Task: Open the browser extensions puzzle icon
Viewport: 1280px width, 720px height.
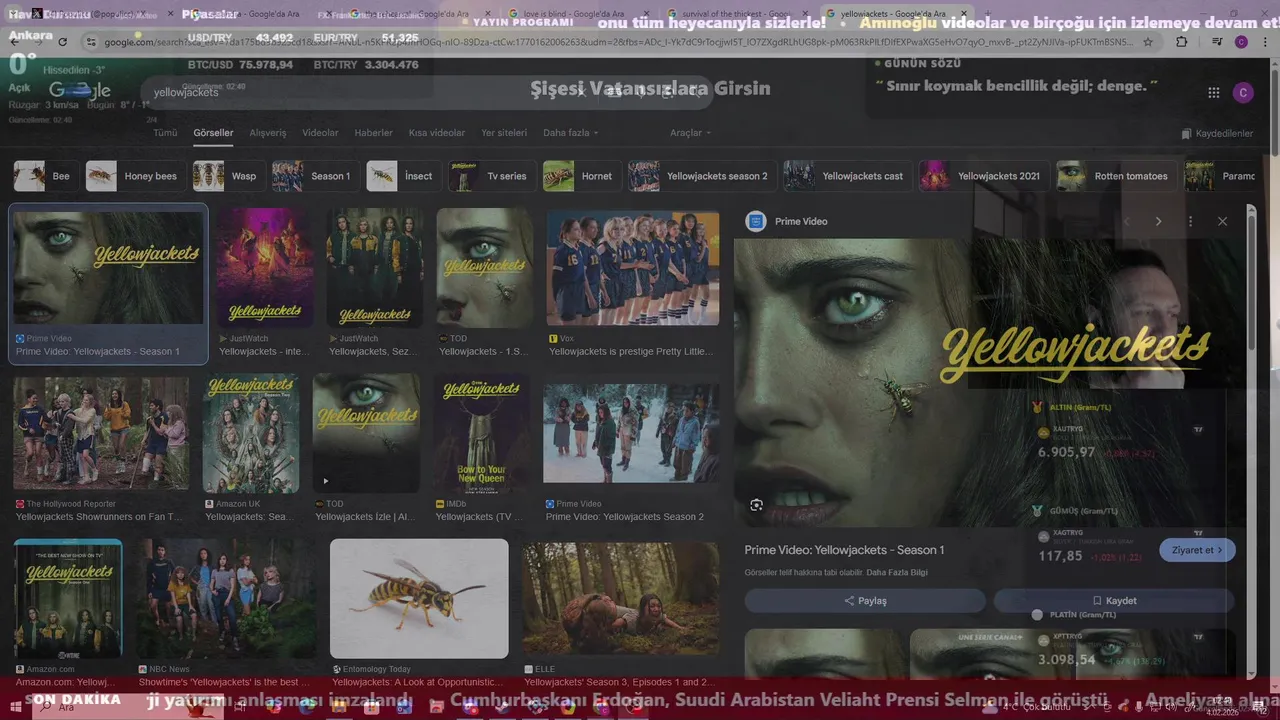Action: (1182, 42)
